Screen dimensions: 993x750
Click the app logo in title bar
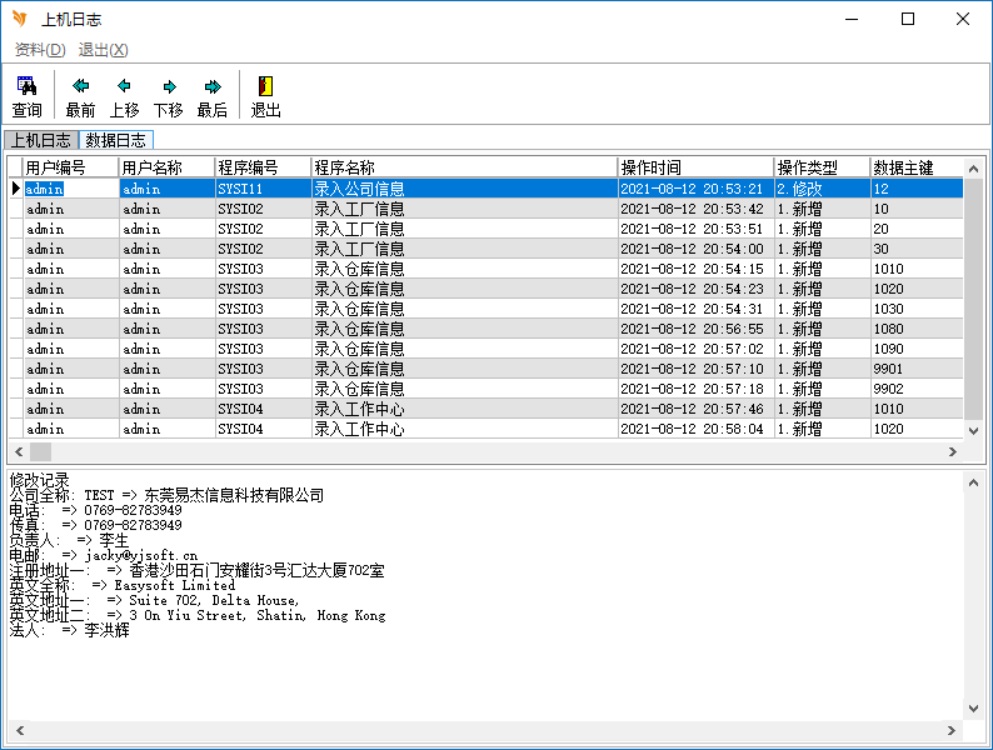coord(19,19)
